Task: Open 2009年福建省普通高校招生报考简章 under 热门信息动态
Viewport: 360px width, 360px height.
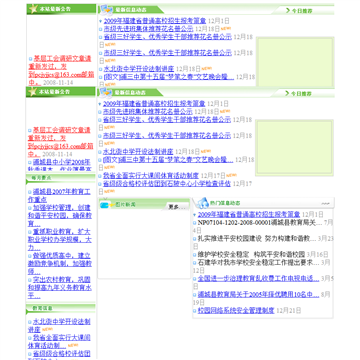Action: coord(249,214)
